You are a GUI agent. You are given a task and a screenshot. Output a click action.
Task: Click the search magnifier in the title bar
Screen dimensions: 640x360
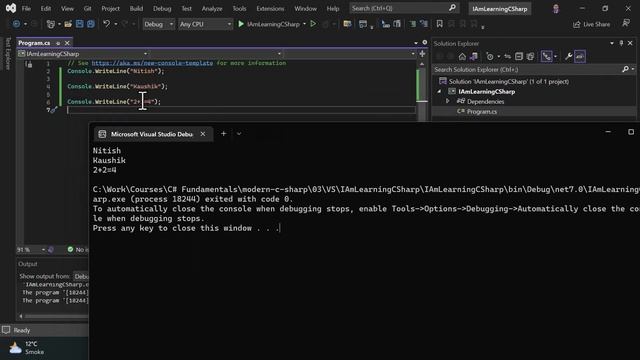[x=452, y=8]
